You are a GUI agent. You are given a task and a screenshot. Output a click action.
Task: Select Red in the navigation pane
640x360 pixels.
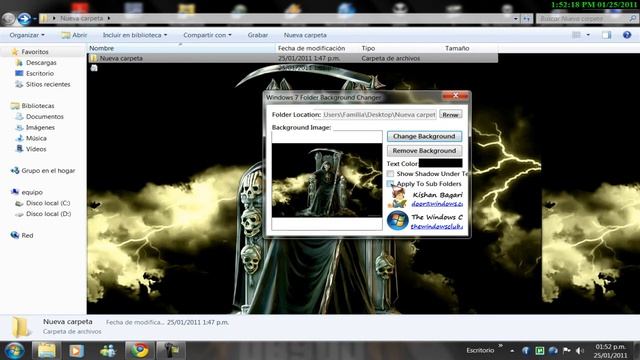(27, 236)
